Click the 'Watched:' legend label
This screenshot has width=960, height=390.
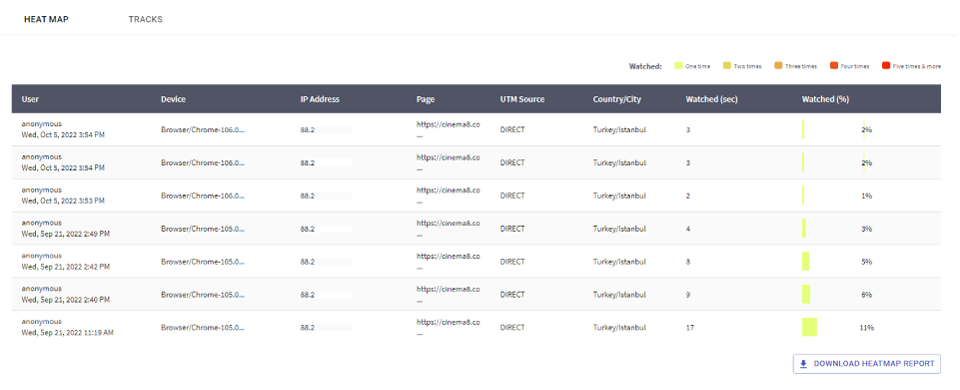tap(645, 66)
